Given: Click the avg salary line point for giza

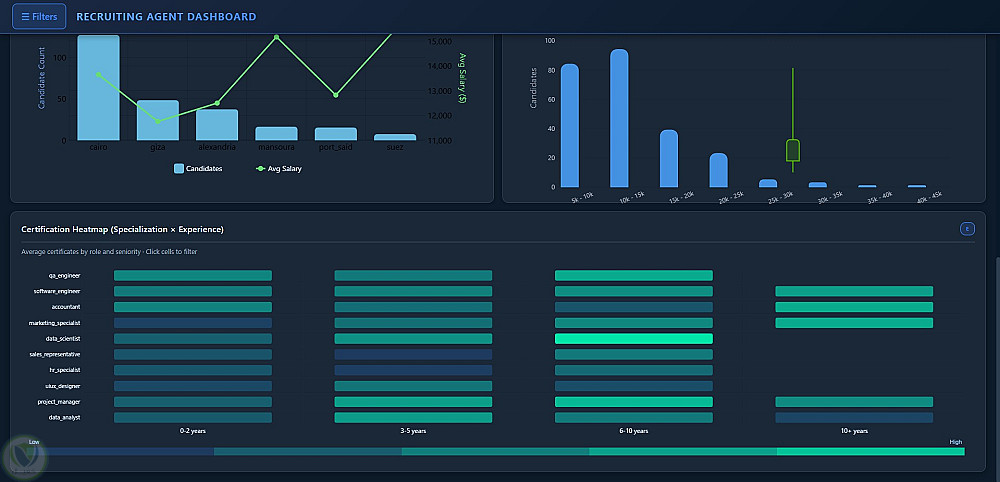Looking at the screenshot, I should (x=158, y=121).
